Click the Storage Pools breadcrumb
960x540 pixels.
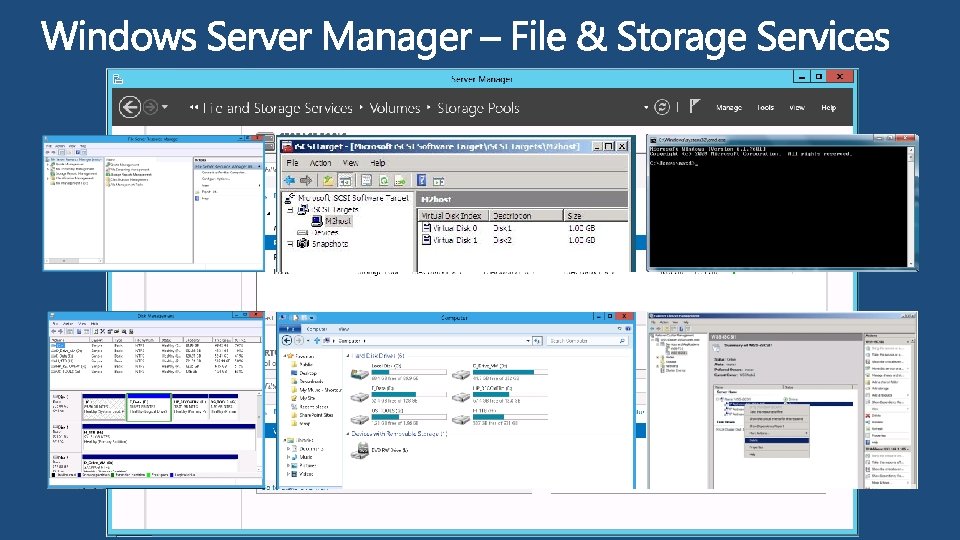[x=478, y=108]
